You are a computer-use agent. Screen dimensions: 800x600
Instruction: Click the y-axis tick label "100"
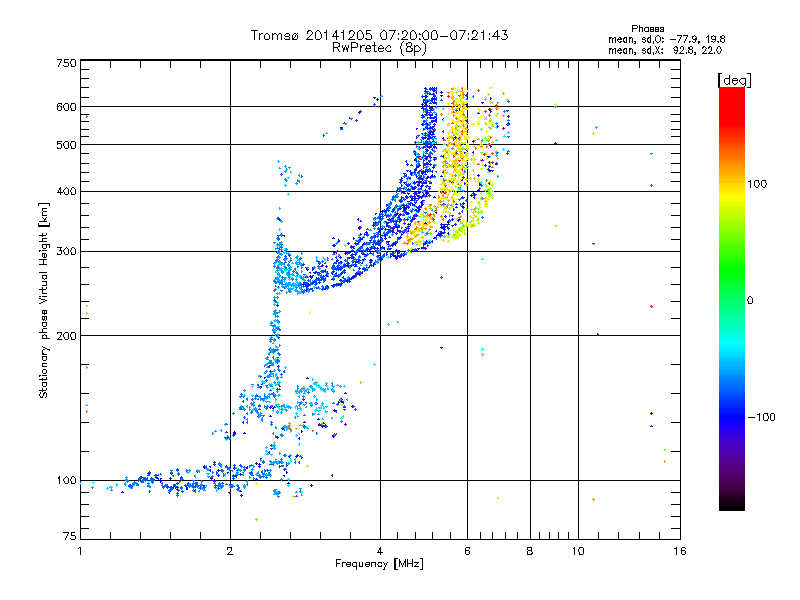click(x=66, y=481)
